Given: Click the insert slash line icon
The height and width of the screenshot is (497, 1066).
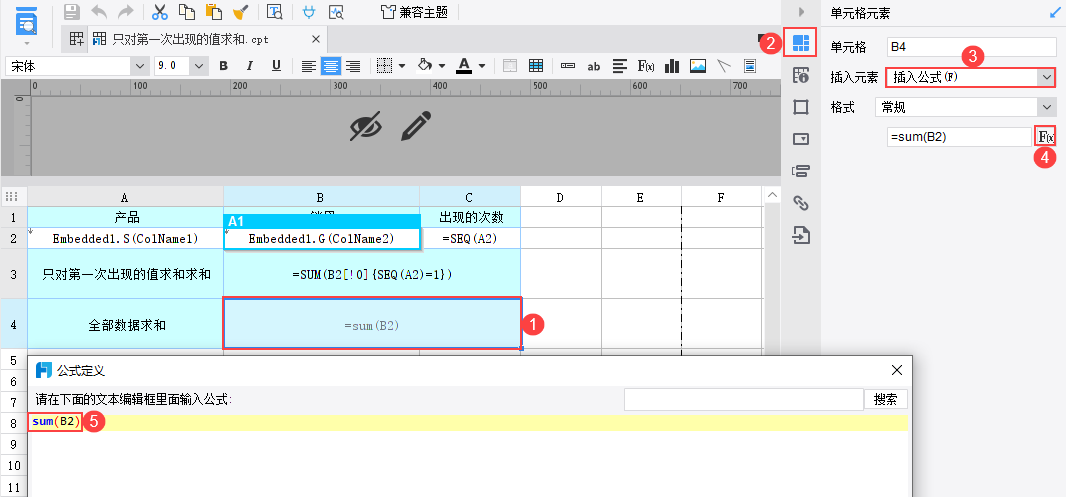Looking at the screenshot, I should 724,65.
